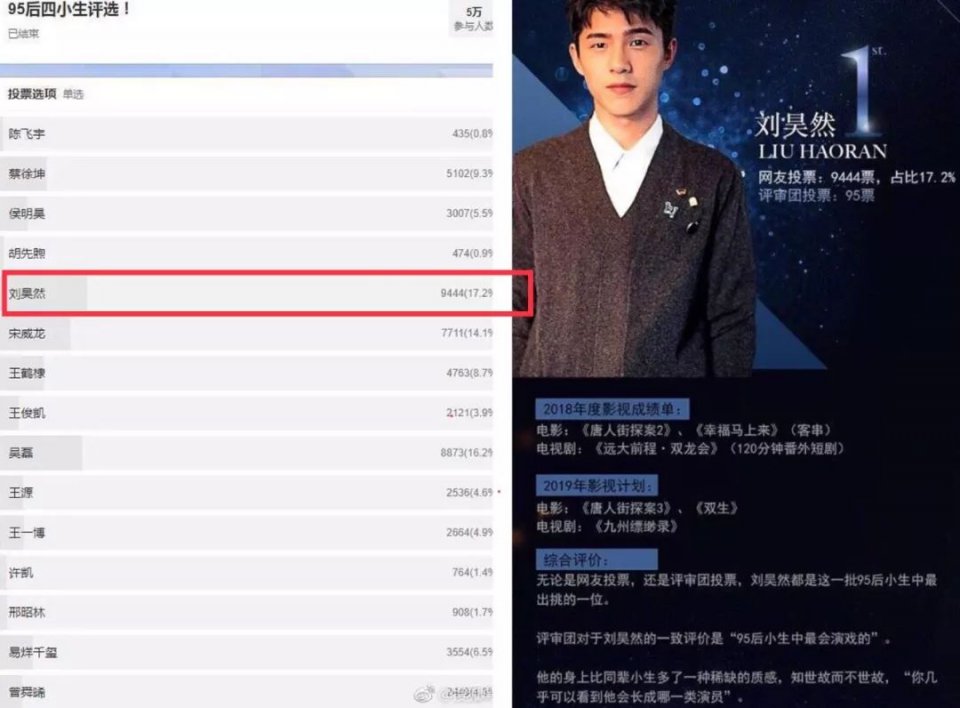
Task: Pick 王鹤棣 in the poll
Action: 246,373
